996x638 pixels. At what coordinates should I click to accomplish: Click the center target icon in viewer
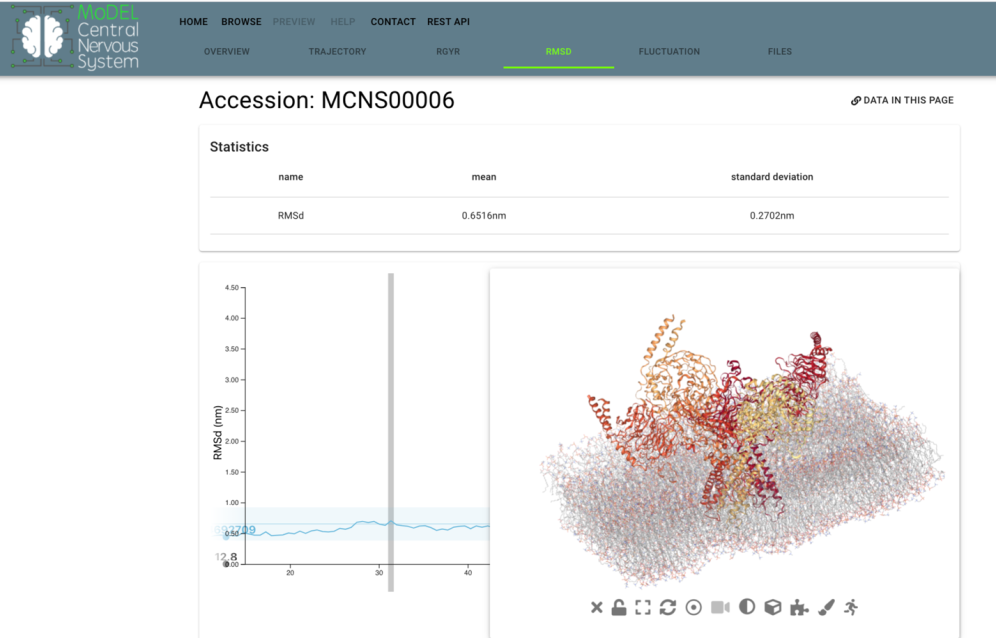(693, 607)
